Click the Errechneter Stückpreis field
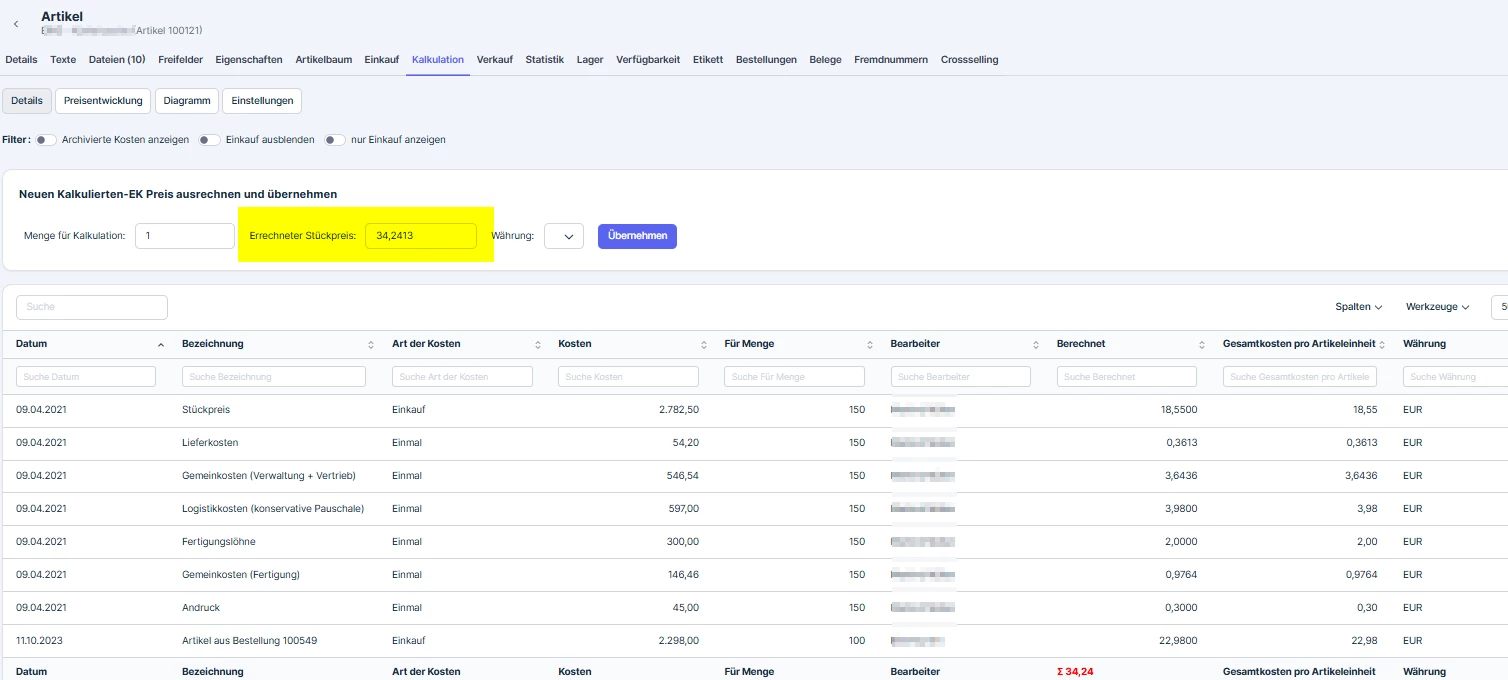Viewport: 1508px width, 680px height. [421, 236]
